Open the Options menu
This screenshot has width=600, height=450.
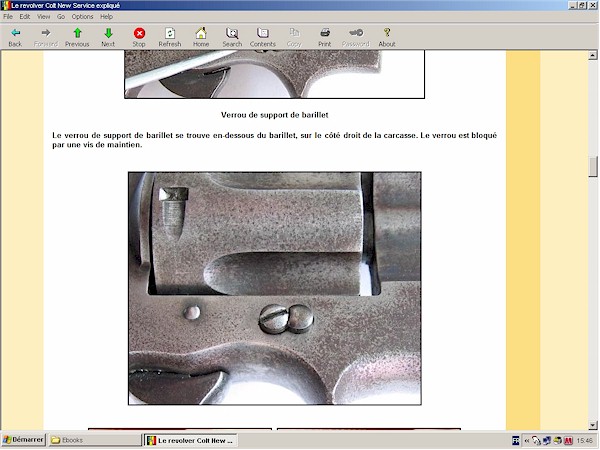(82, 17)
